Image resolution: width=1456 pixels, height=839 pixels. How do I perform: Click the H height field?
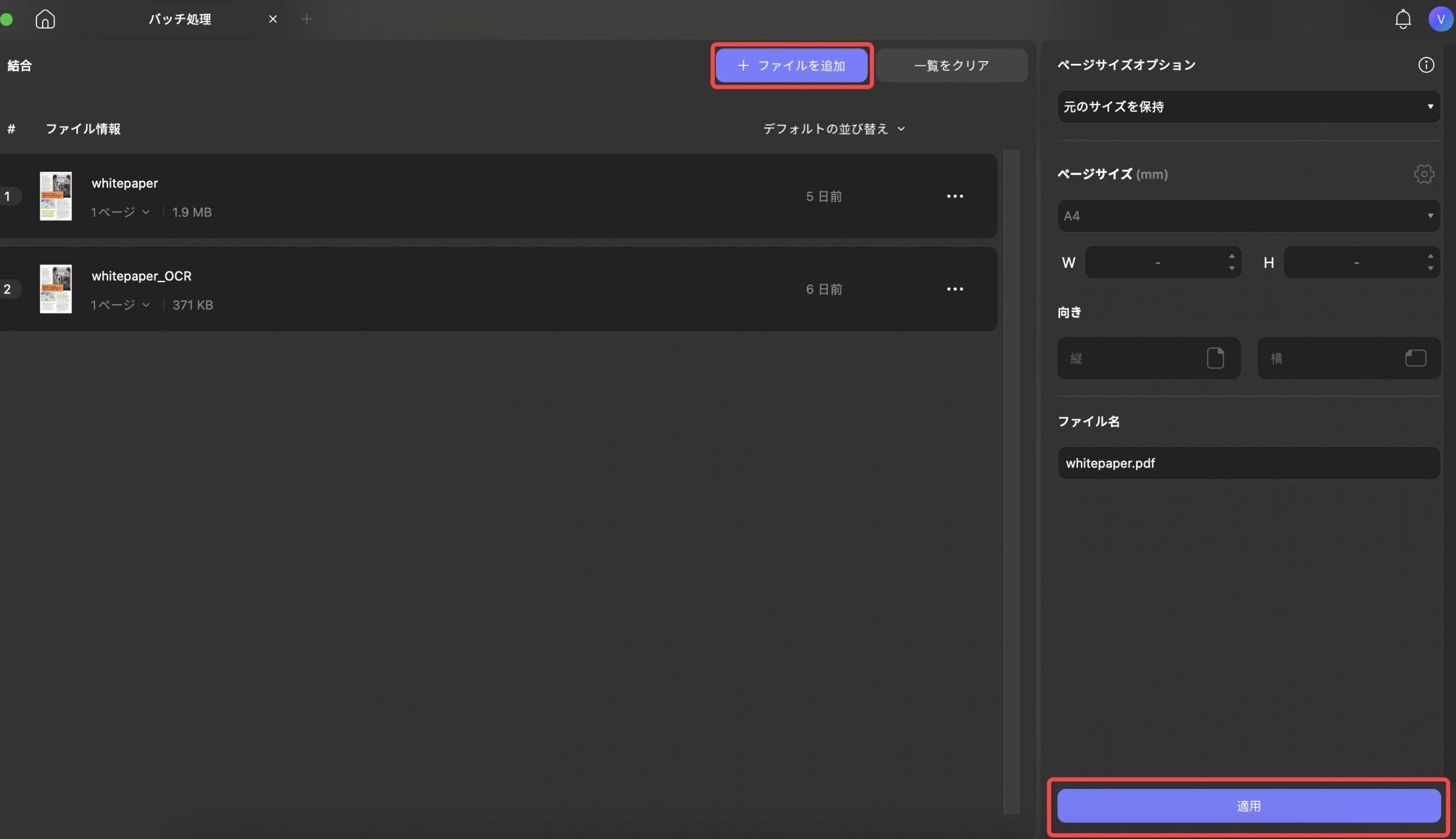[1362, 263]
